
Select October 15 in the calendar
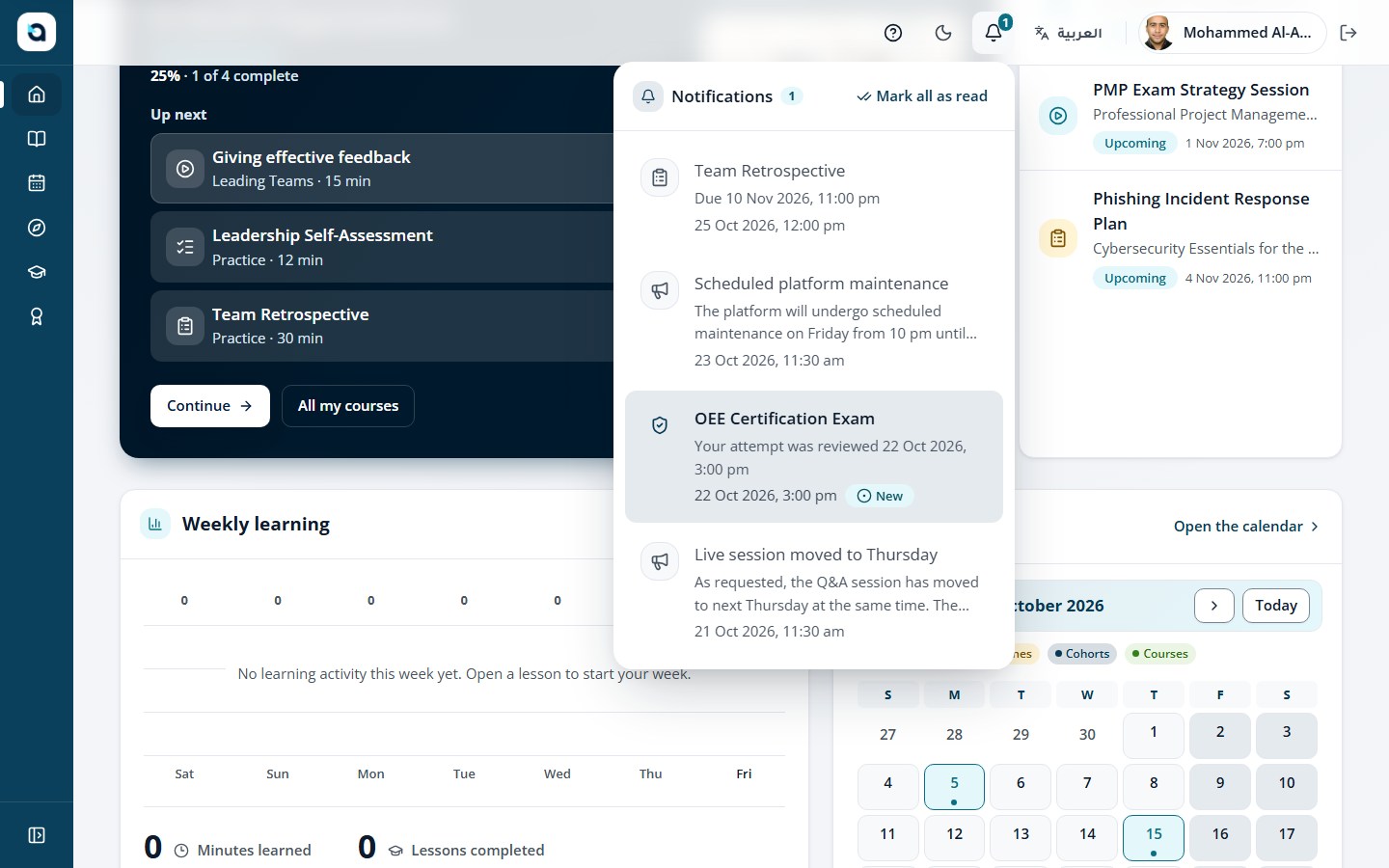point(1154,837)
